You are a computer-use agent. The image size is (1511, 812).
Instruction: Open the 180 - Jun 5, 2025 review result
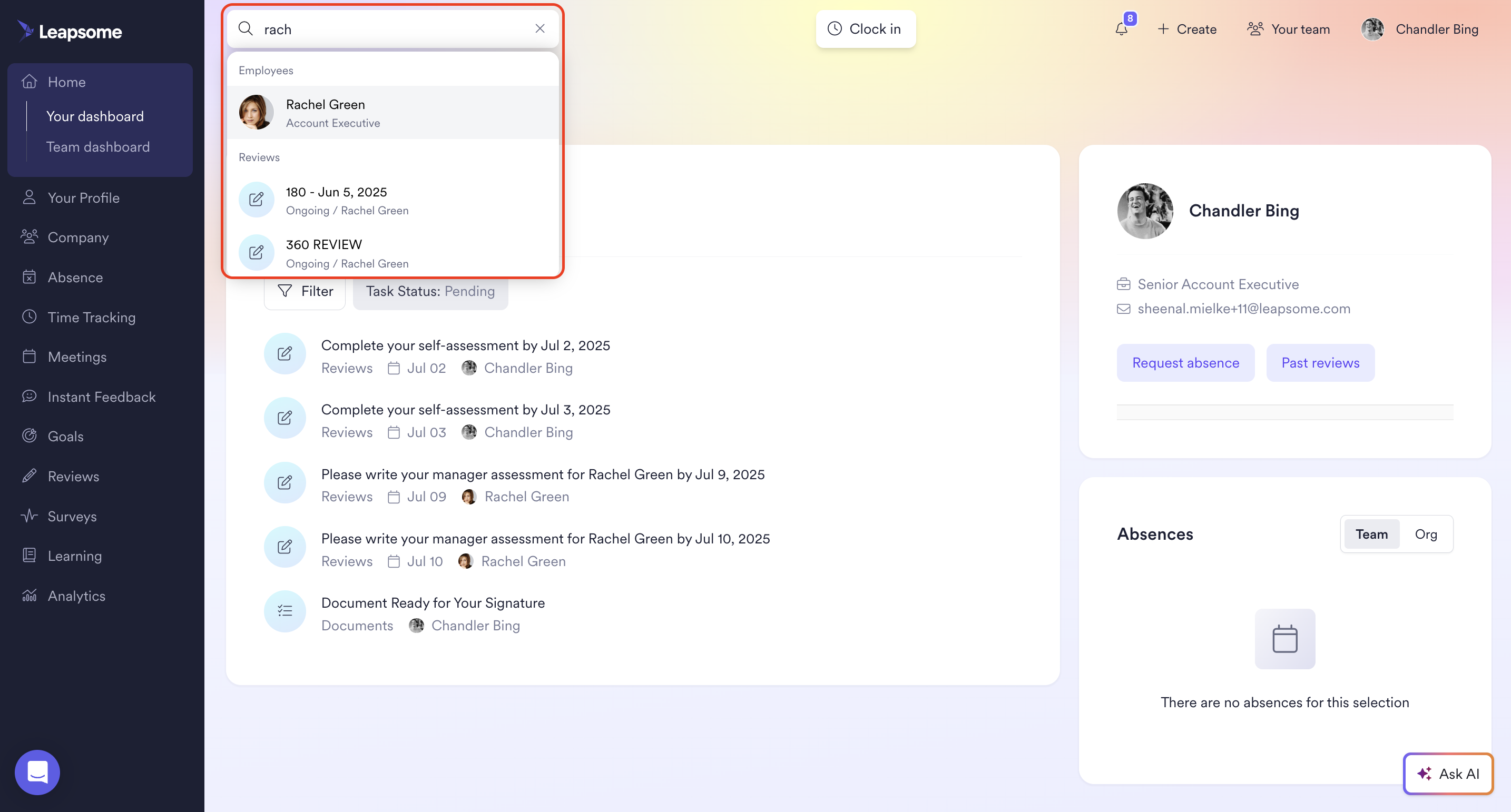pyautogui.click(x=393, y=201)
